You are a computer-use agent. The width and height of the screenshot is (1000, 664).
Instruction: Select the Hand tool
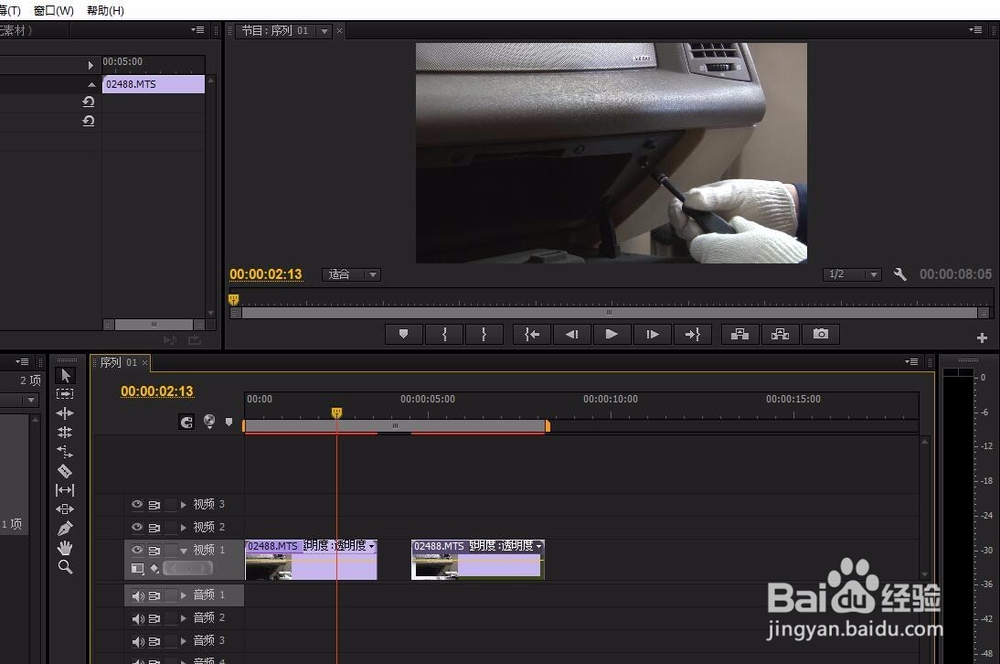pyautogui.click(x=65, y=547)
